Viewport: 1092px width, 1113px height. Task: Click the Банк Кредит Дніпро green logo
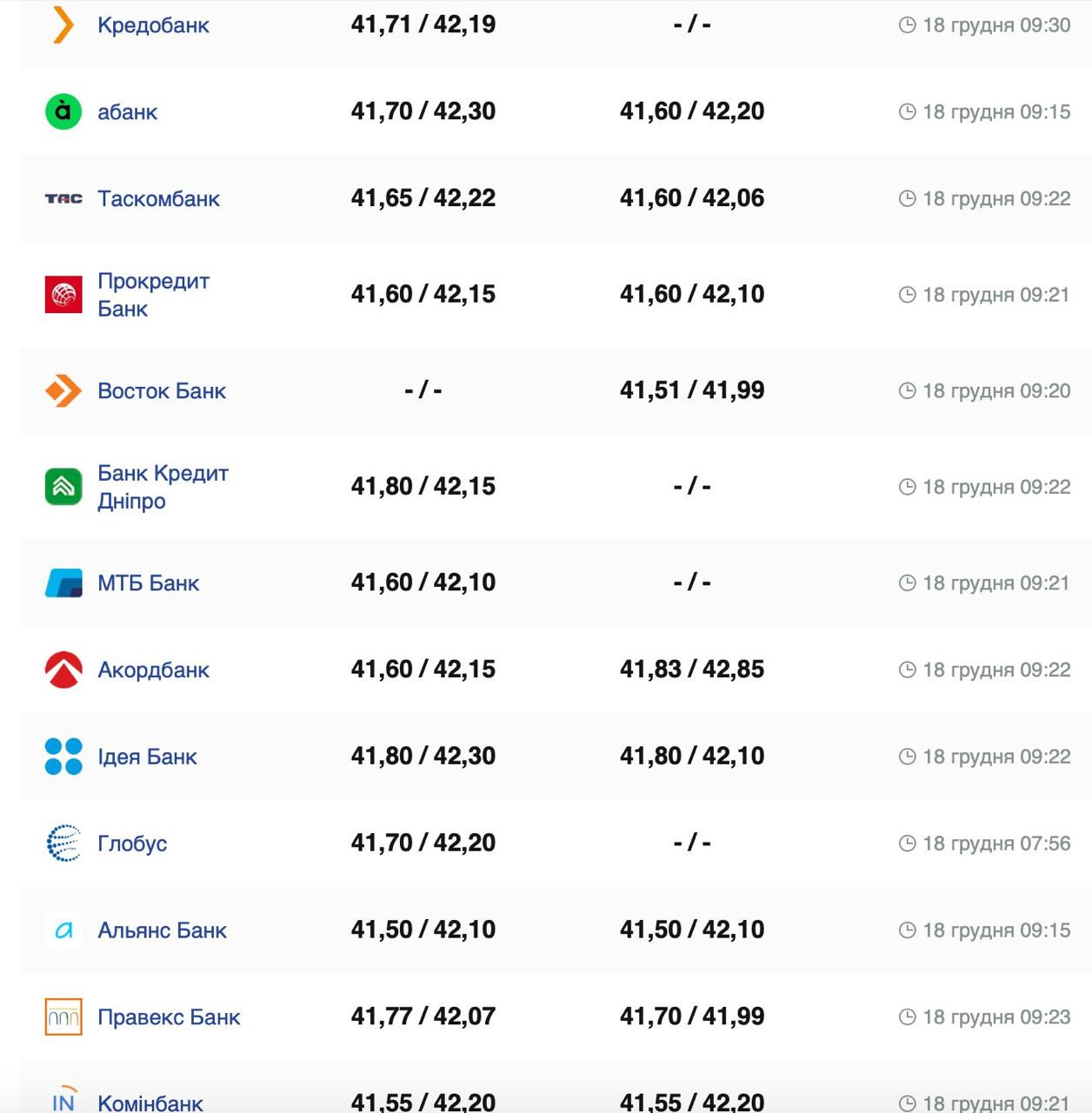(x=63, y=487)
